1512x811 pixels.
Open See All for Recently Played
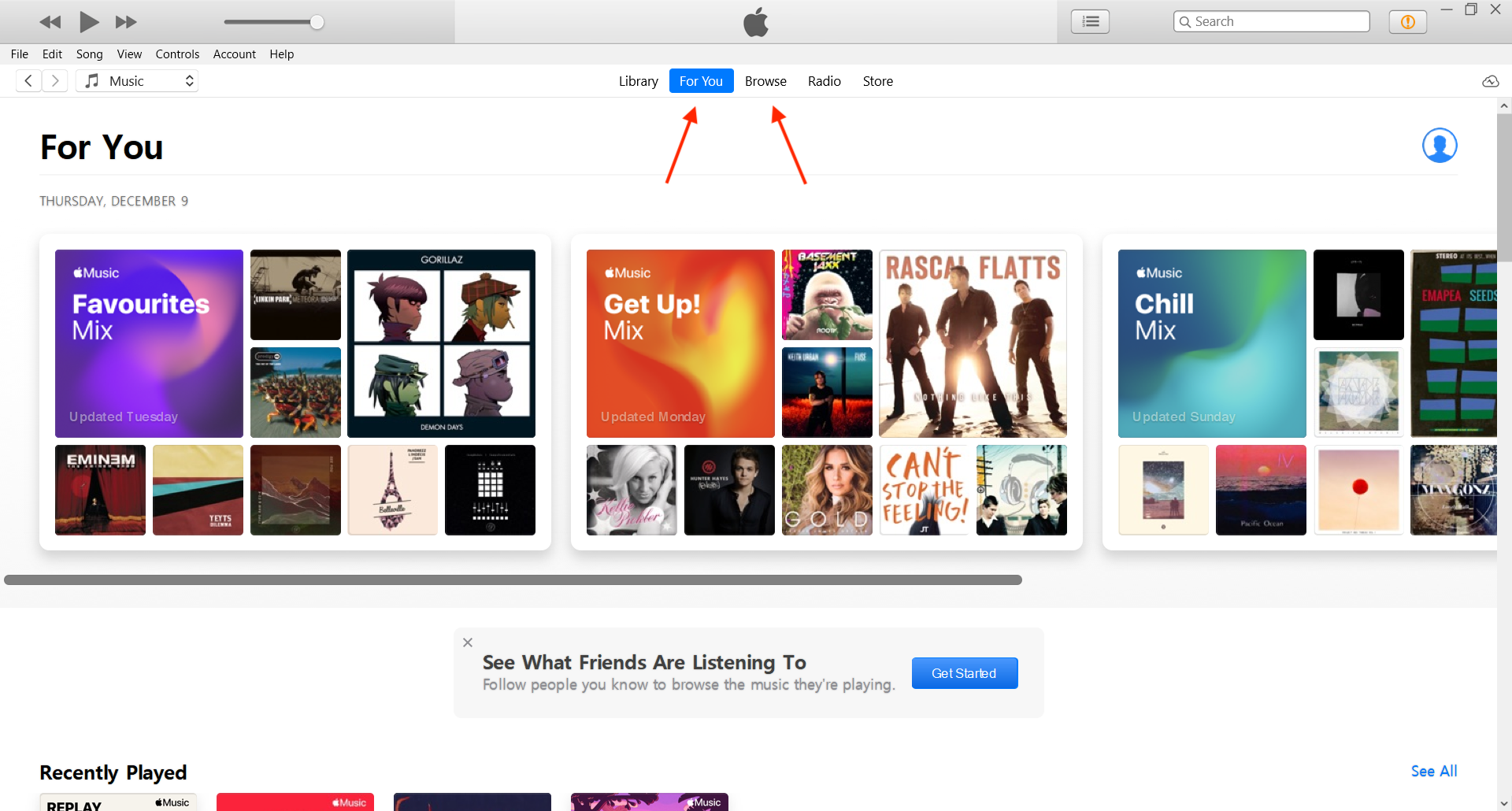1433,772
